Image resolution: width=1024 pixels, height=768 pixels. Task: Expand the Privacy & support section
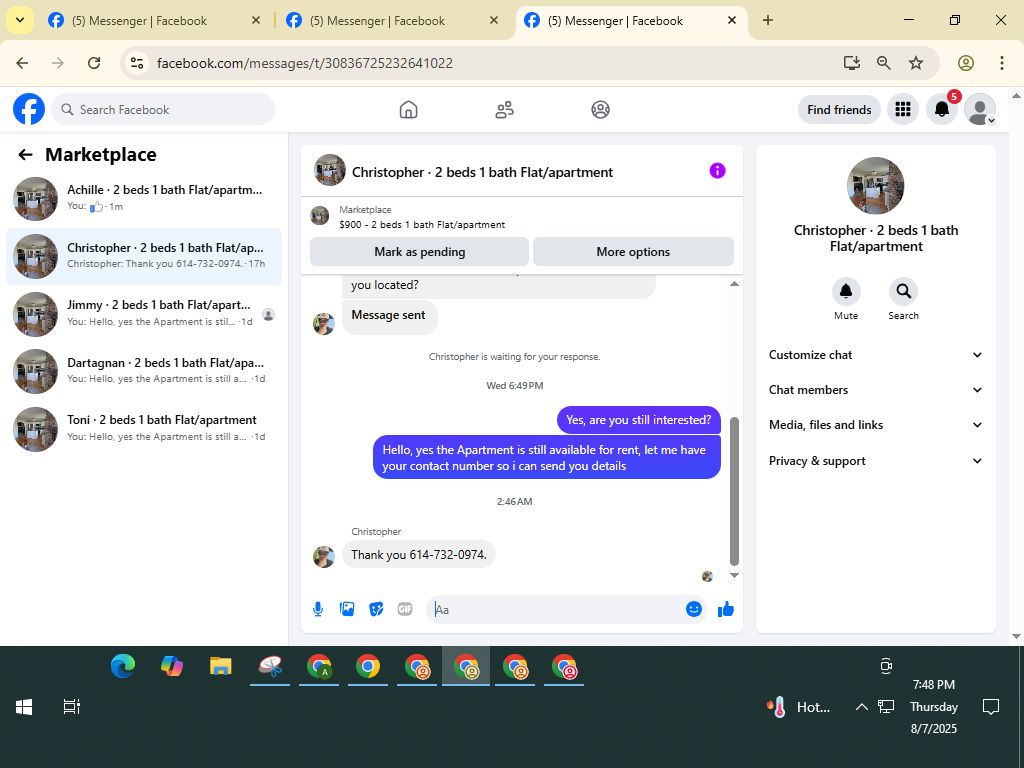(x=876, y=461)
